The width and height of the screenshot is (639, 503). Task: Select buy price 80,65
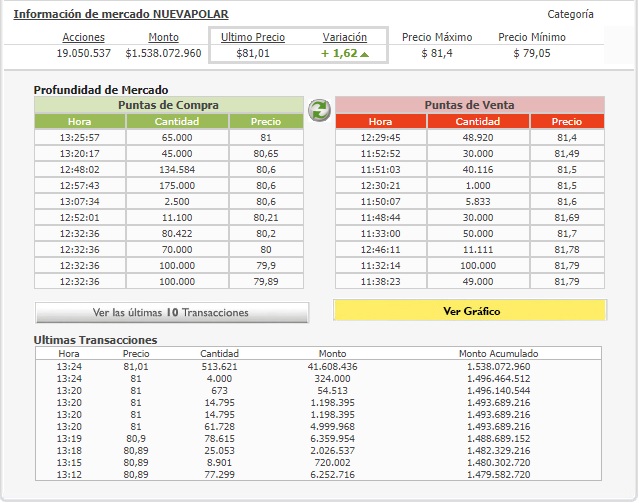coord(266,154)
